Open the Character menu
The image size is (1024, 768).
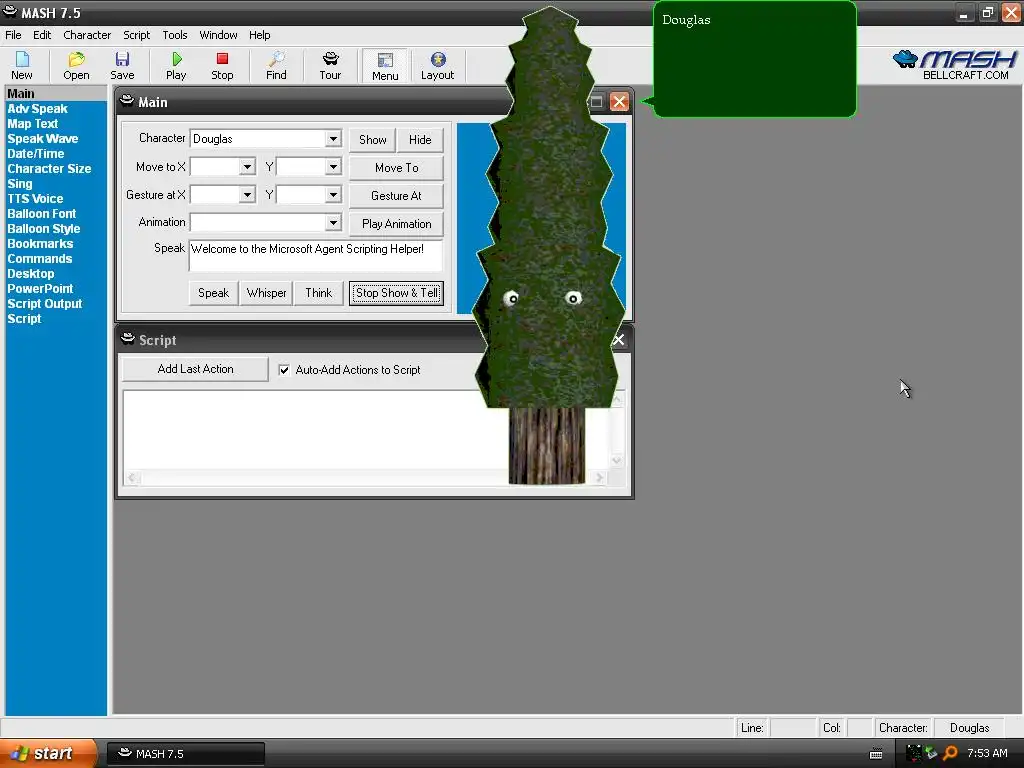(87, 35)
